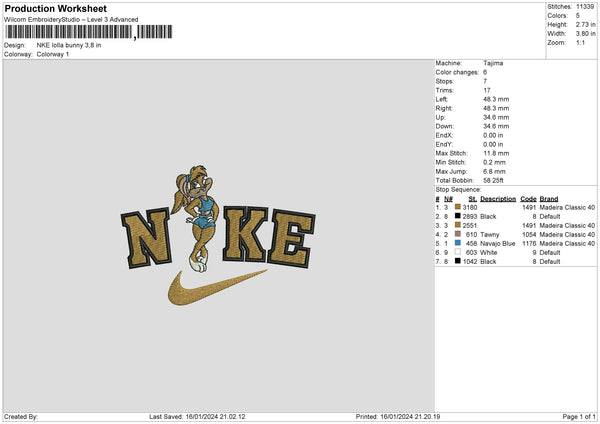This screenshot has height=424, width=600.
Task: Click the Stitches value '11339'
Action: tap(585, 7)
